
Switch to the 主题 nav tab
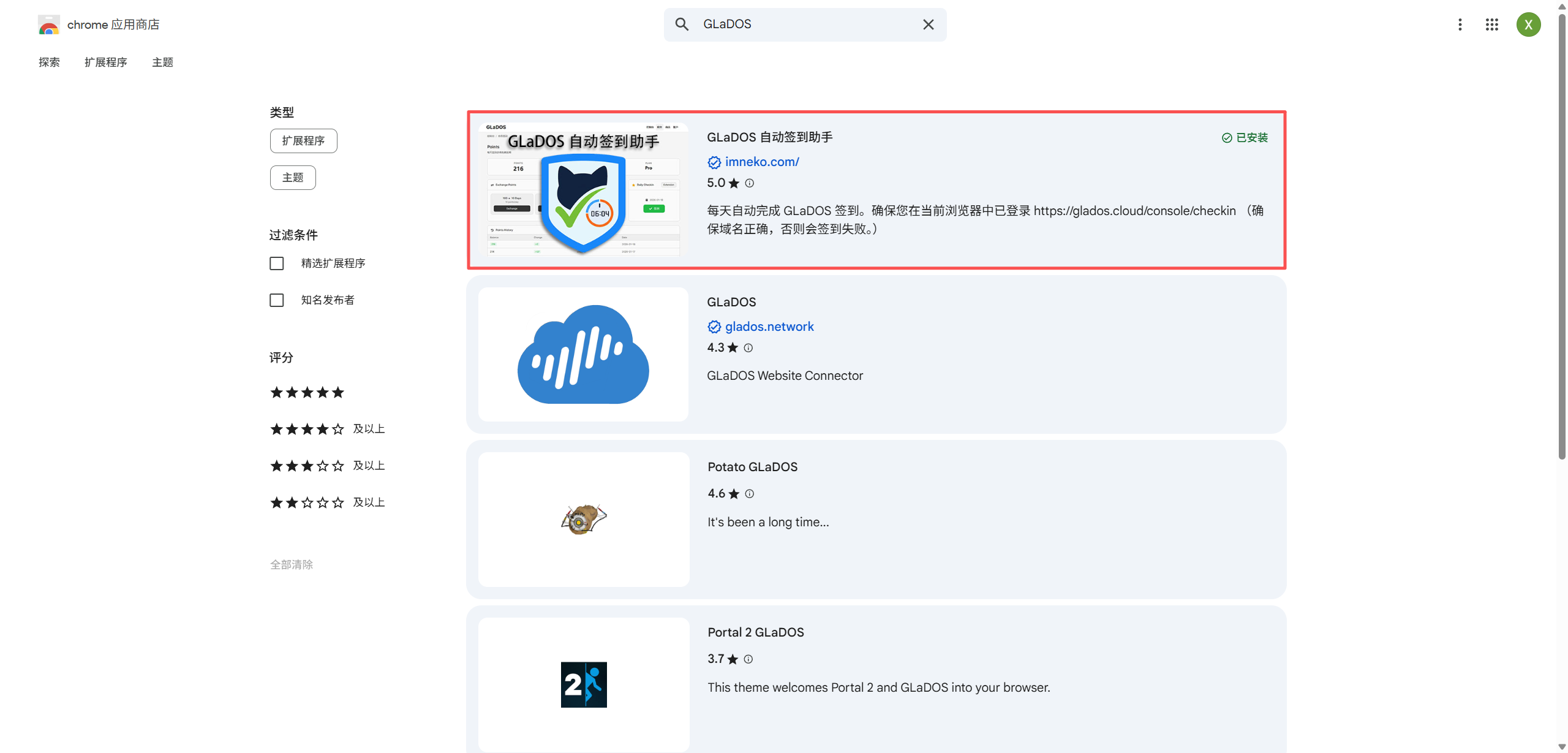[x=162, y=62]
